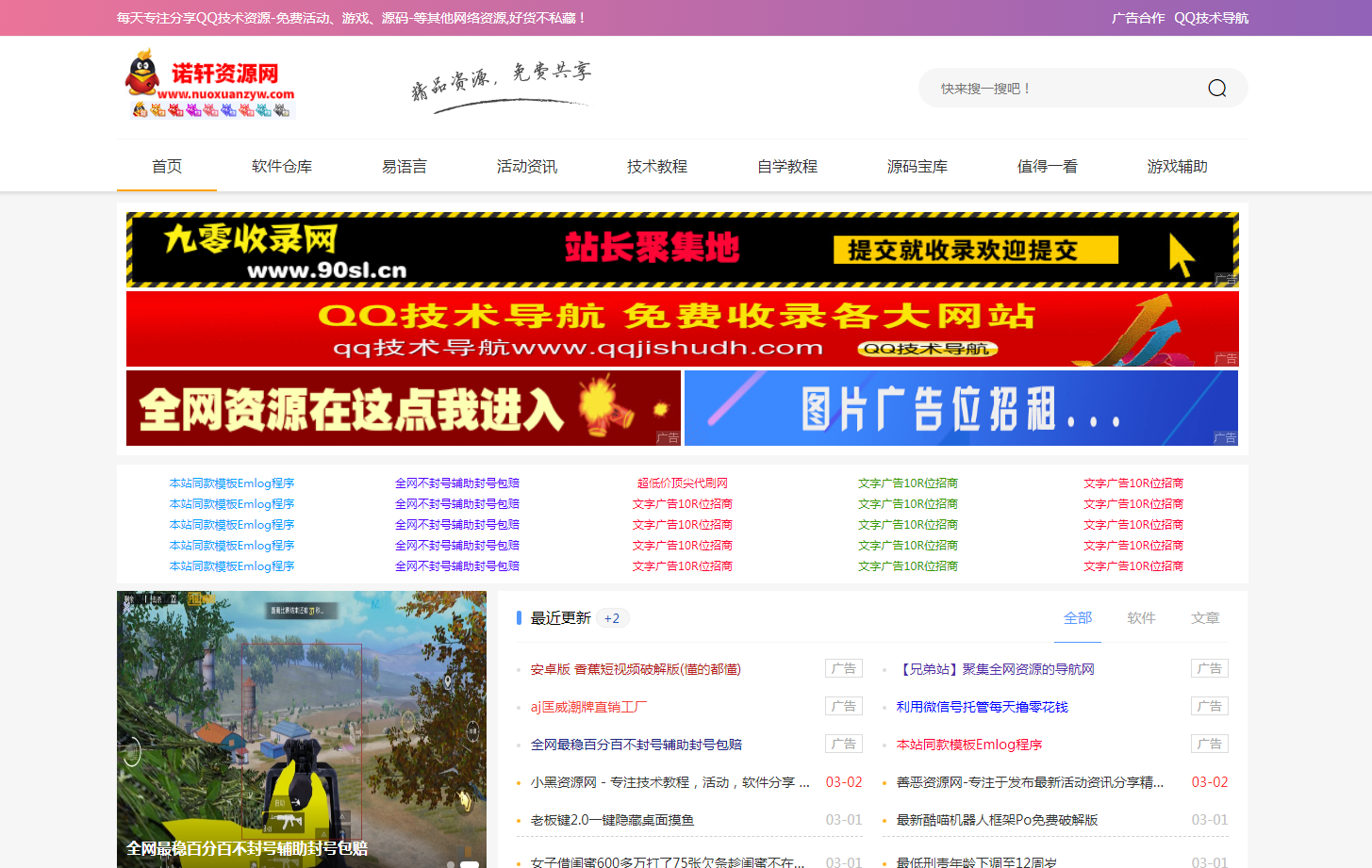Click the 广告合作 link in top bar
The image size is (1372, 868).
pyautogui.click(x=1137, y=18)
